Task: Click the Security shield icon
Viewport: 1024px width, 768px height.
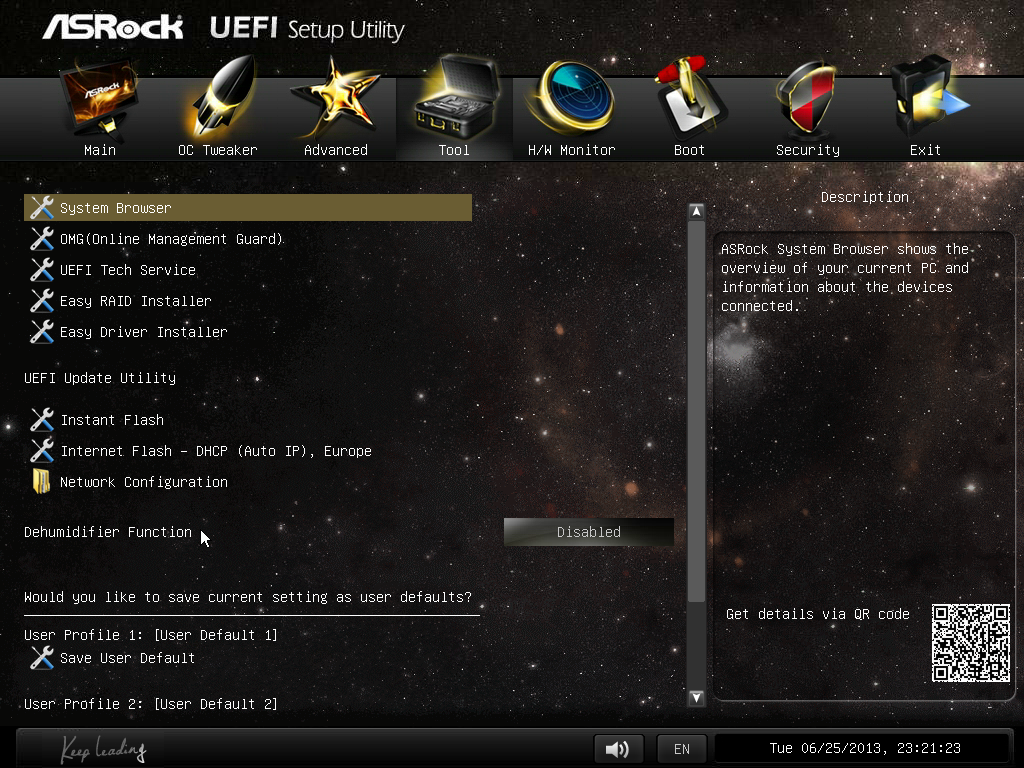Action: pyautogui.click(x=807, y=98)
